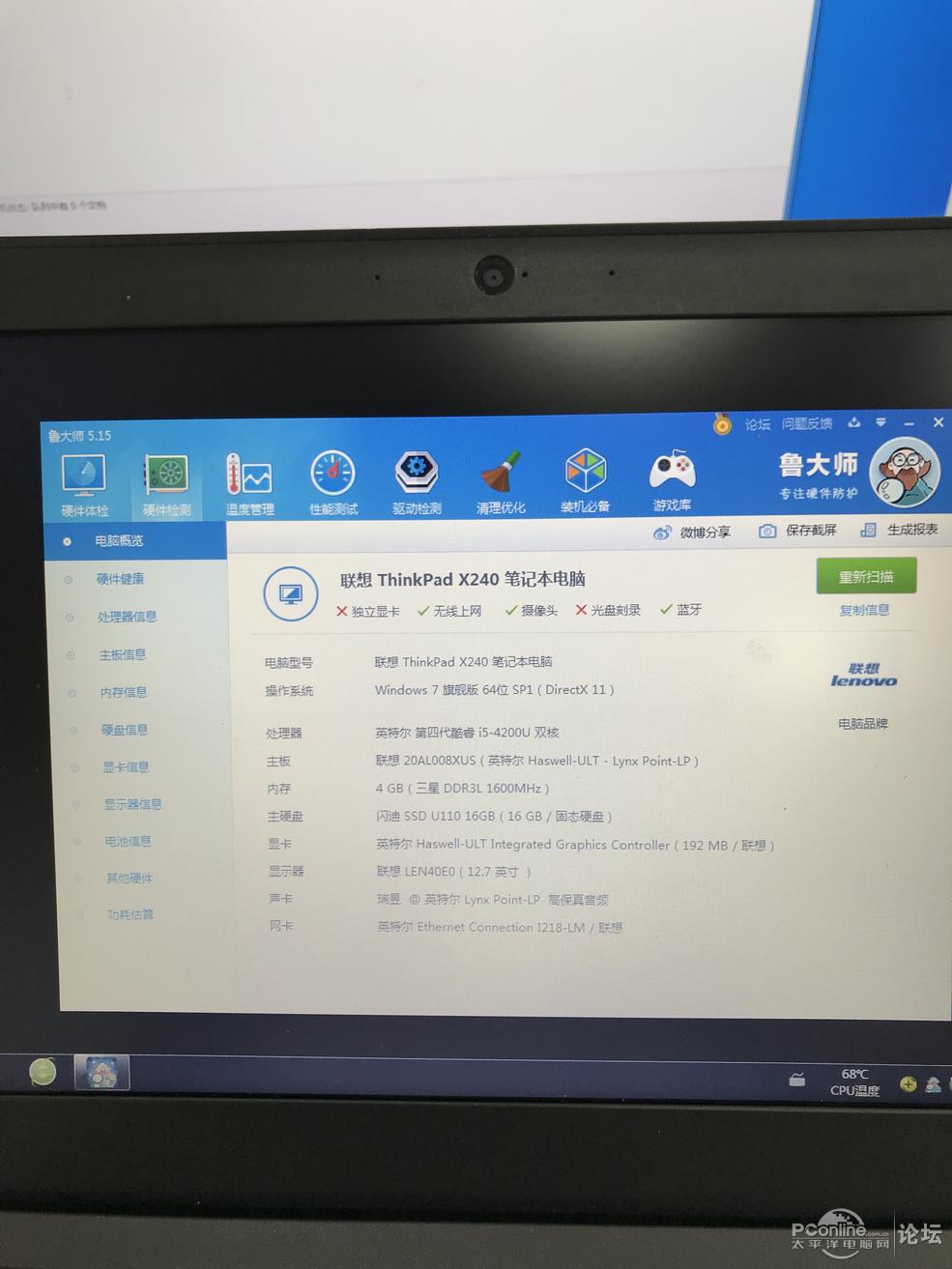Open 显卡信息 graphics card info
Image resolution: width=952 pixels, height=1269 pixels.
coord(126,767)
